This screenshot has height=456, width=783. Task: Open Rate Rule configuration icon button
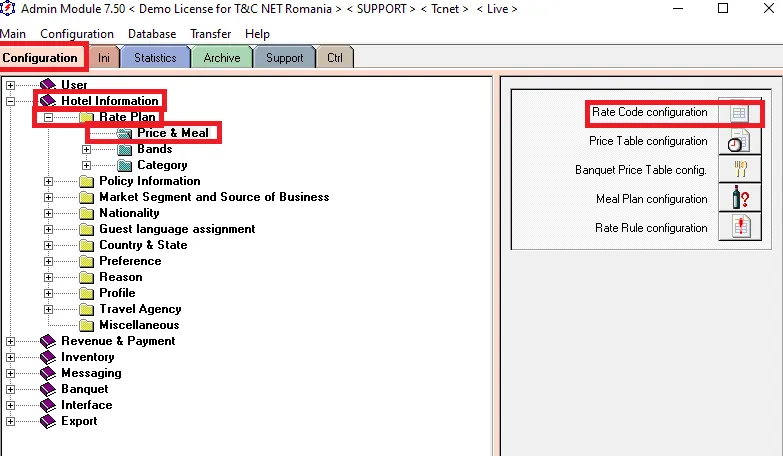[x=740, y=226]
